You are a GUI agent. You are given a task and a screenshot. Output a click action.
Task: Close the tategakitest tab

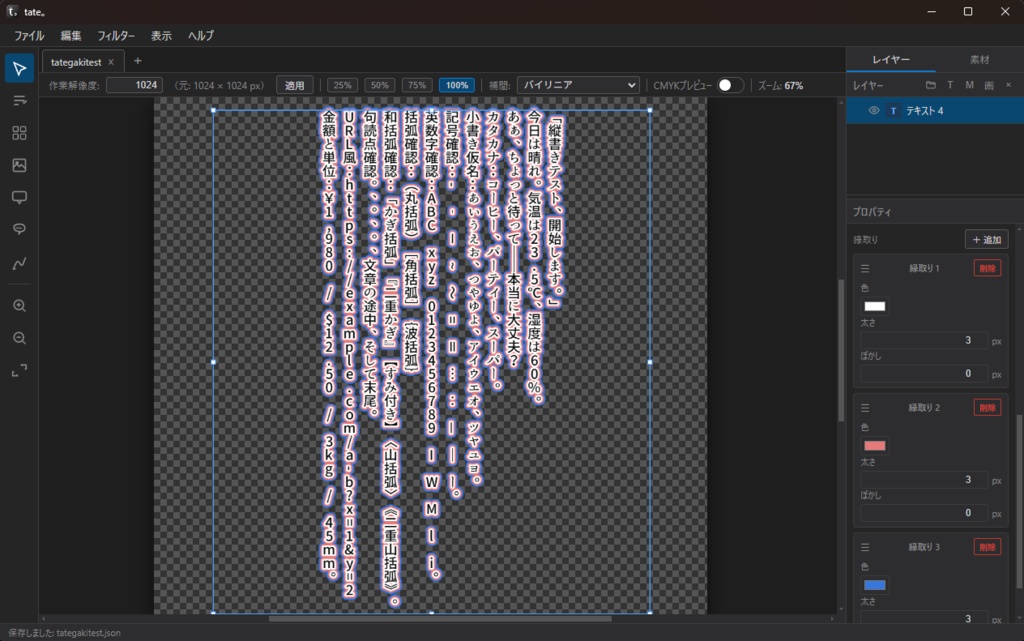111,62
